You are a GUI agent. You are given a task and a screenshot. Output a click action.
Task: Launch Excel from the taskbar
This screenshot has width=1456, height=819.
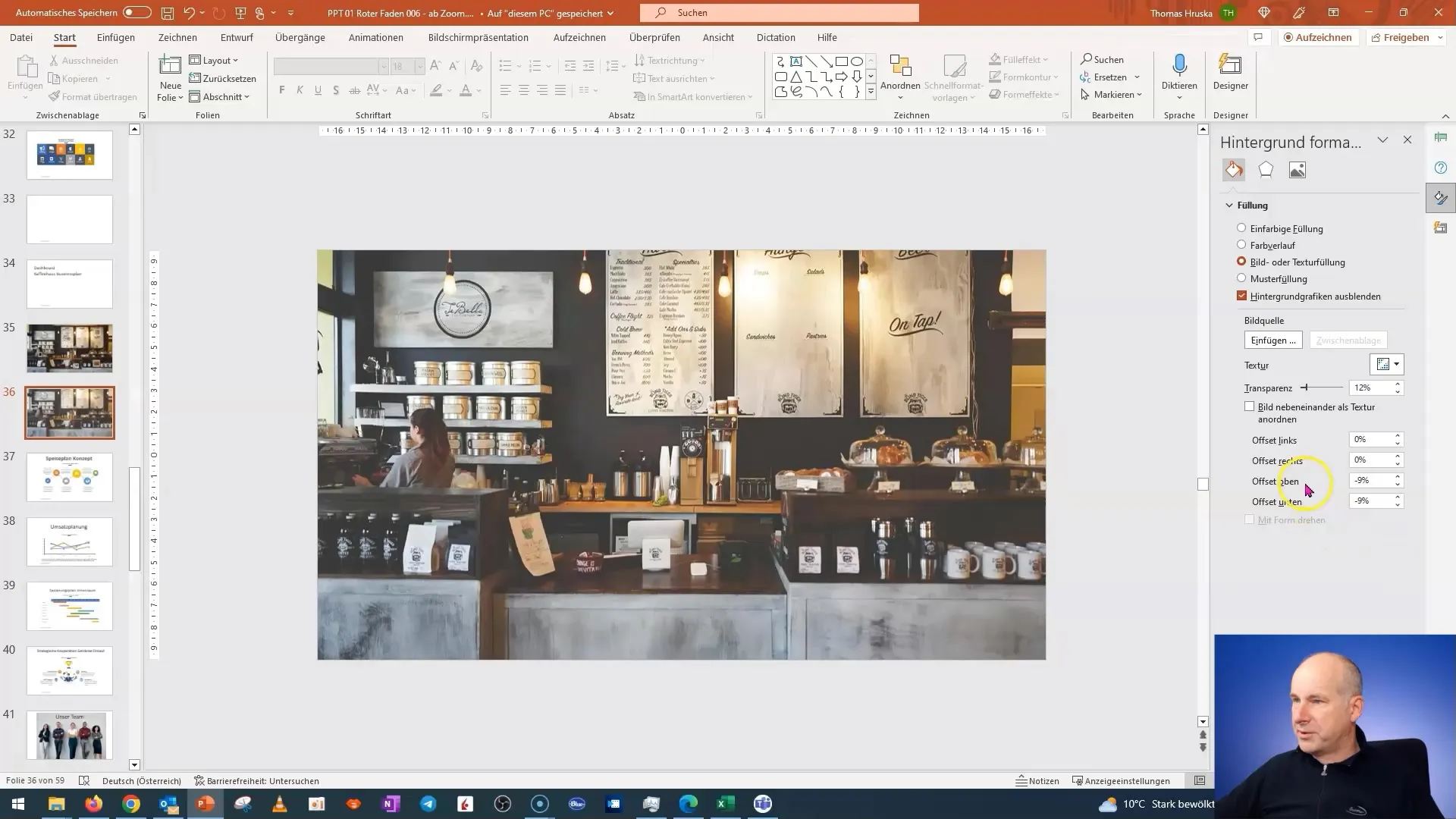coord(726,804)
